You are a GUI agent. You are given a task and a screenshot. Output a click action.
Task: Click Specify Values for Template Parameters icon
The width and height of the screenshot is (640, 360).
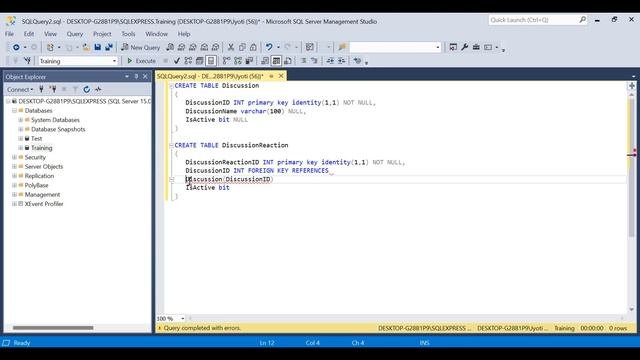358,61
